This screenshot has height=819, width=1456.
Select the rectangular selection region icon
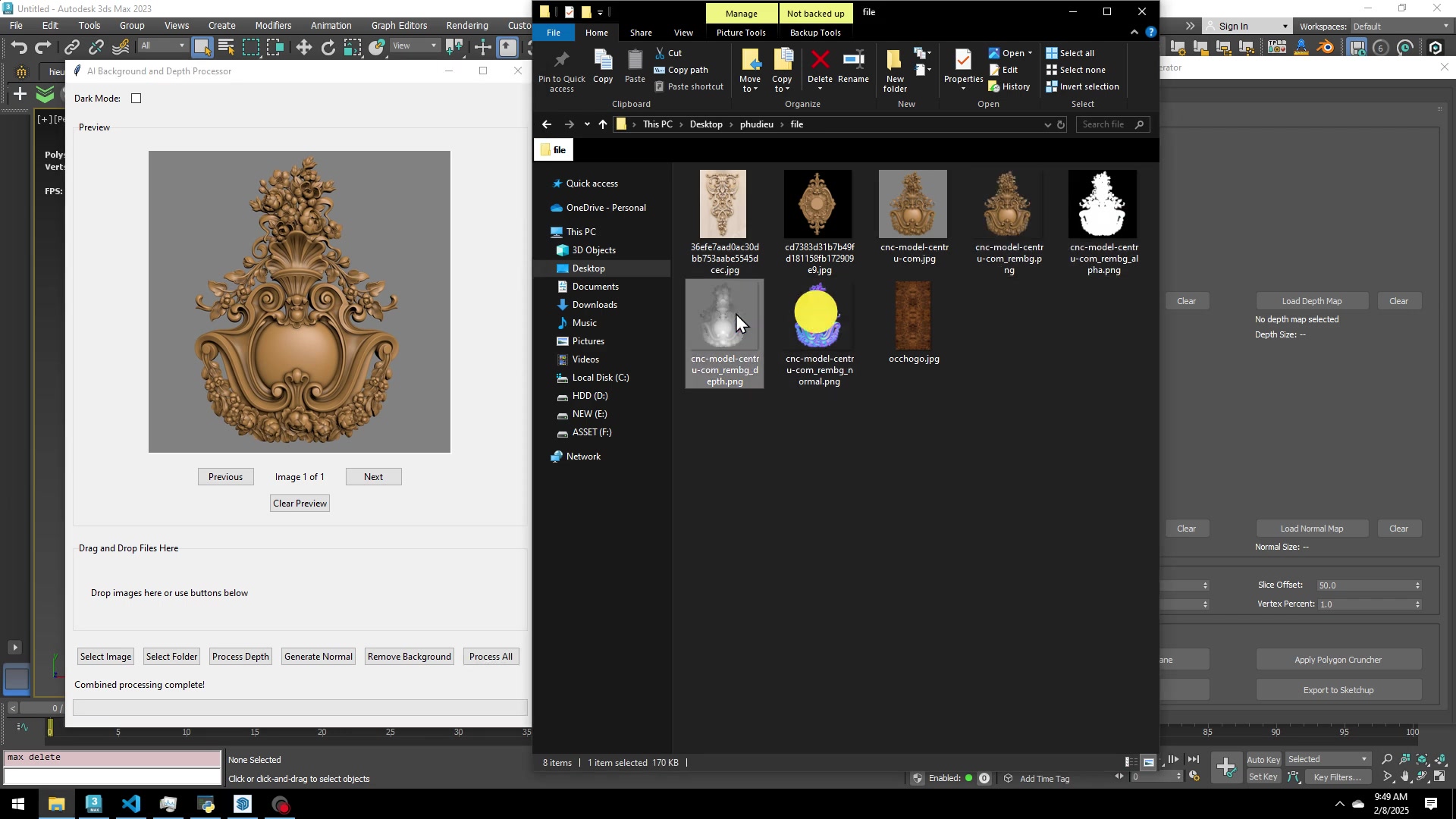pyautogui.click(x=251, y=47)
